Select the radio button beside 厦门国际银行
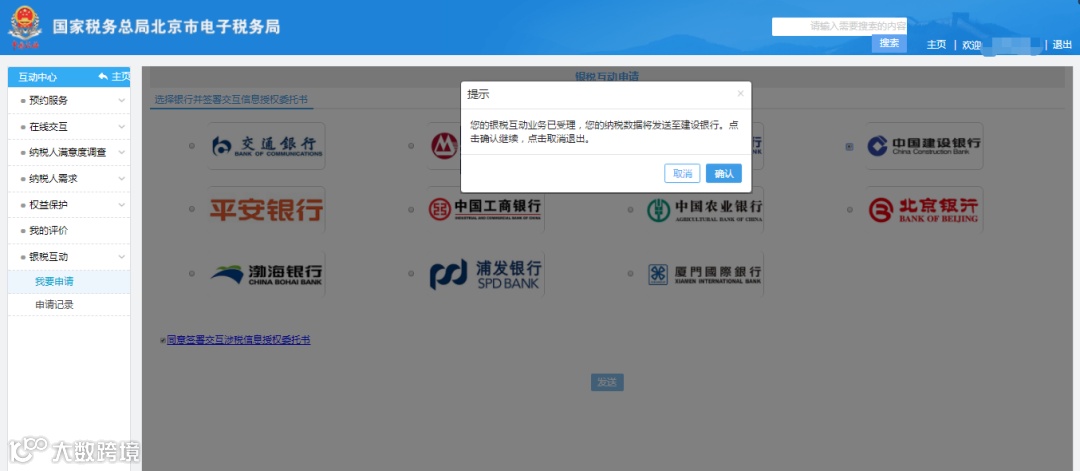 click(630, 273)
